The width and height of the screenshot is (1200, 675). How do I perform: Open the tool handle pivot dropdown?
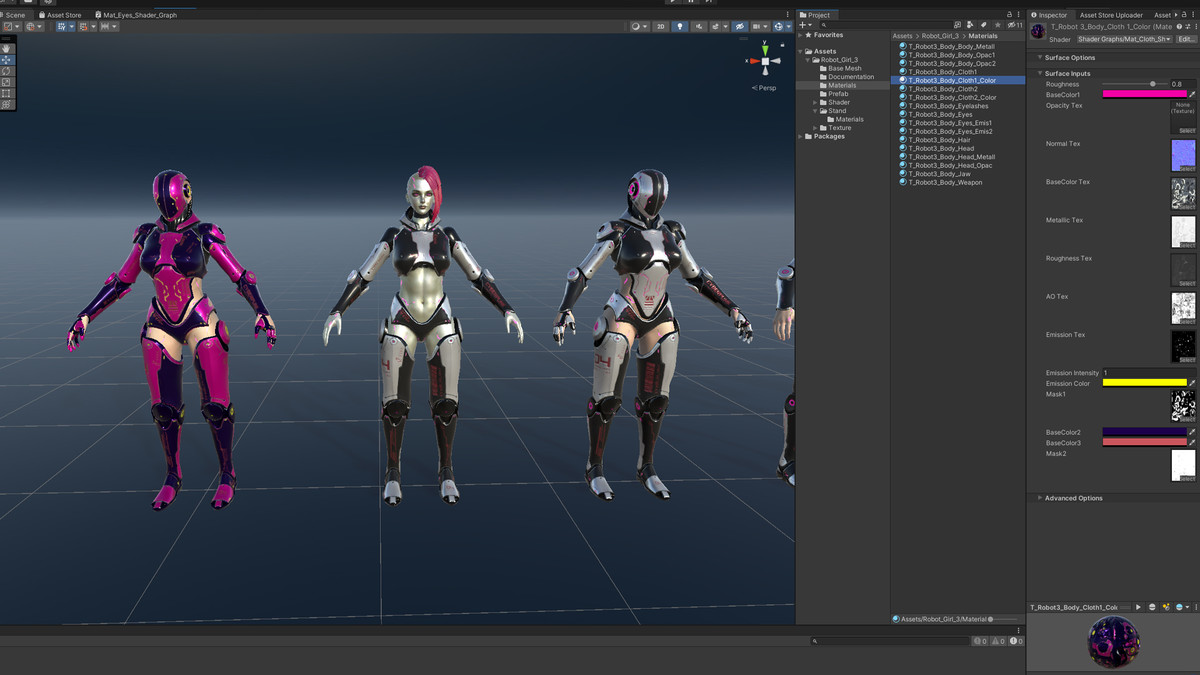pos(12,27)
